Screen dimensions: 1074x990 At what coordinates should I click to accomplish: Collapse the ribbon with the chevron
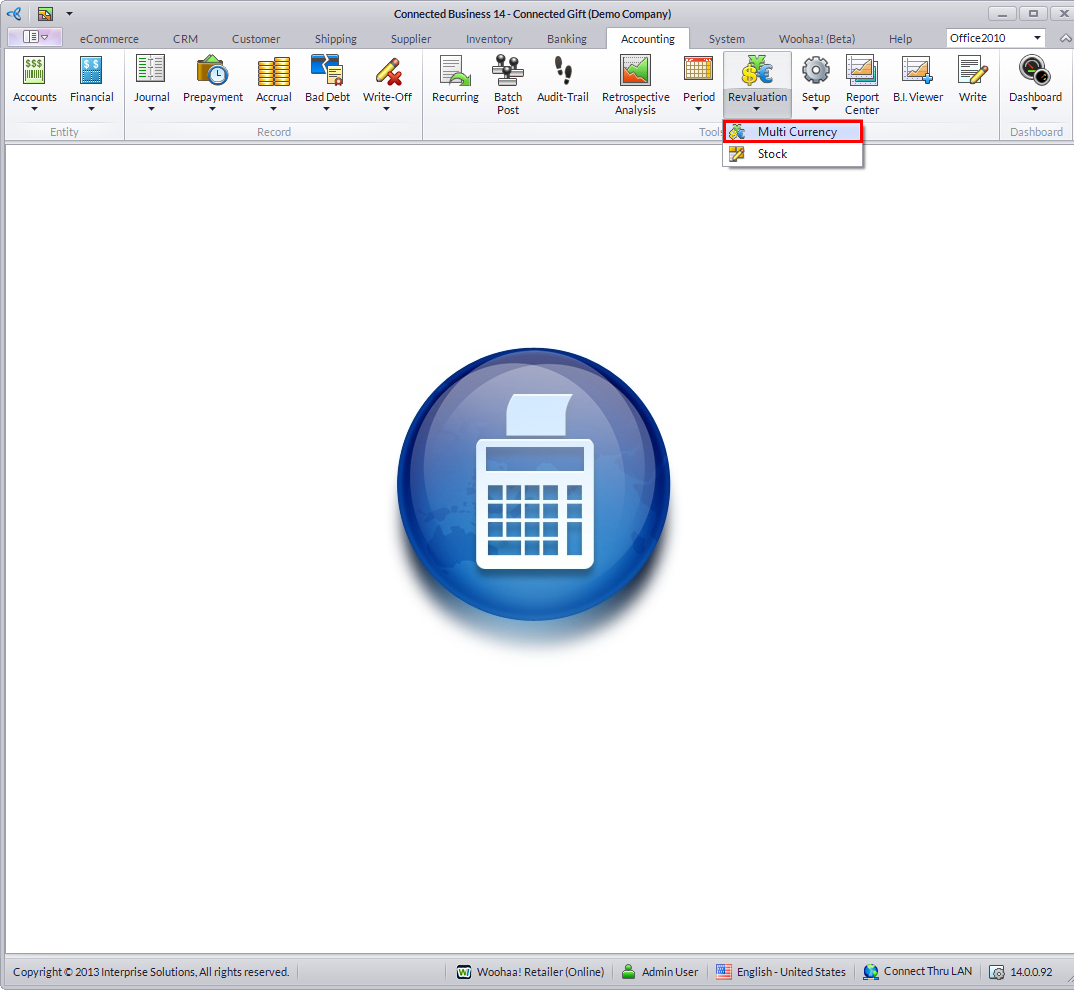1066,38
